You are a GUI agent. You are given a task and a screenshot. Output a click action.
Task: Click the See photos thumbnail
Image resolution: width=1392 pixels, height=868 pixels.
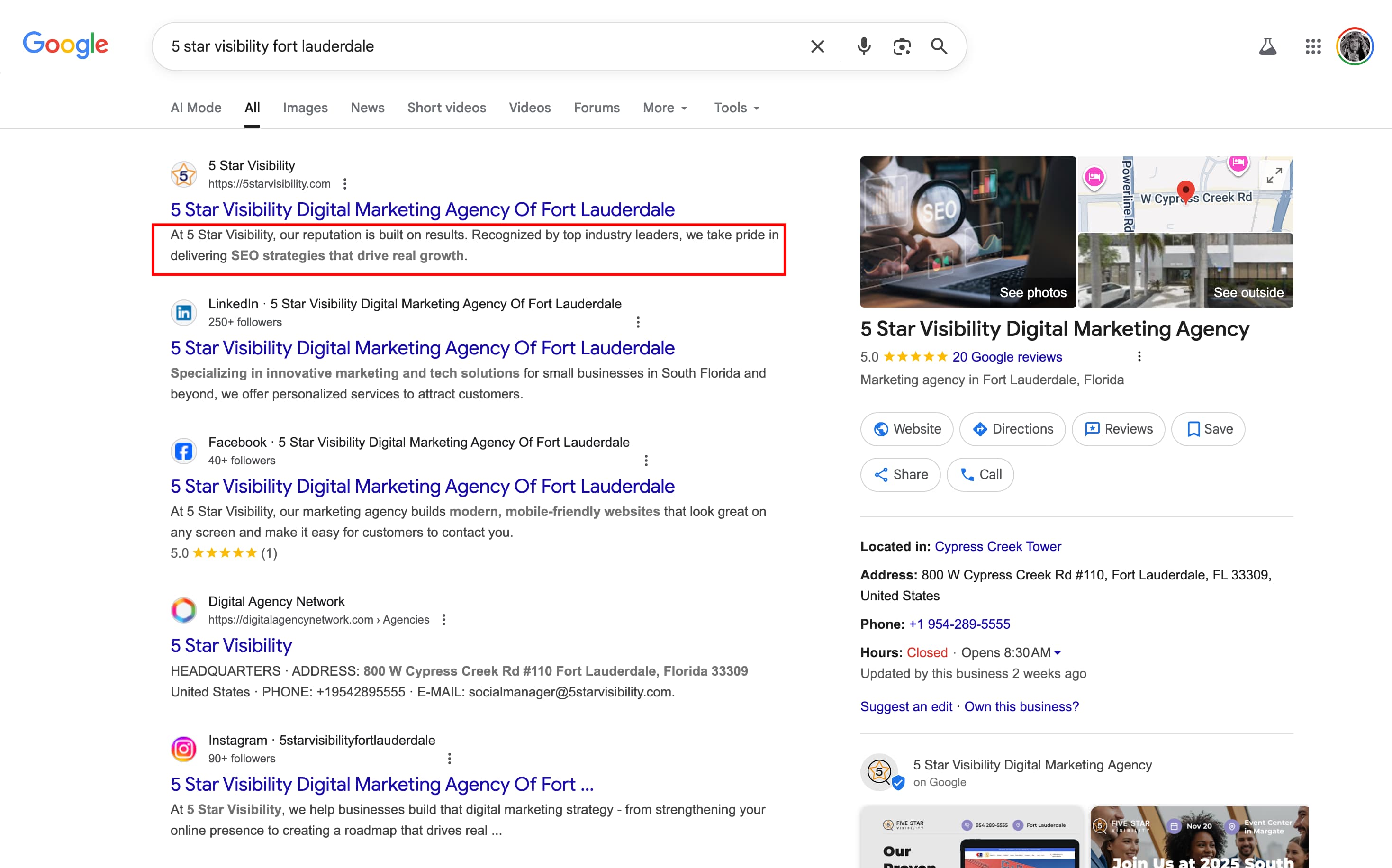[968, 232]
